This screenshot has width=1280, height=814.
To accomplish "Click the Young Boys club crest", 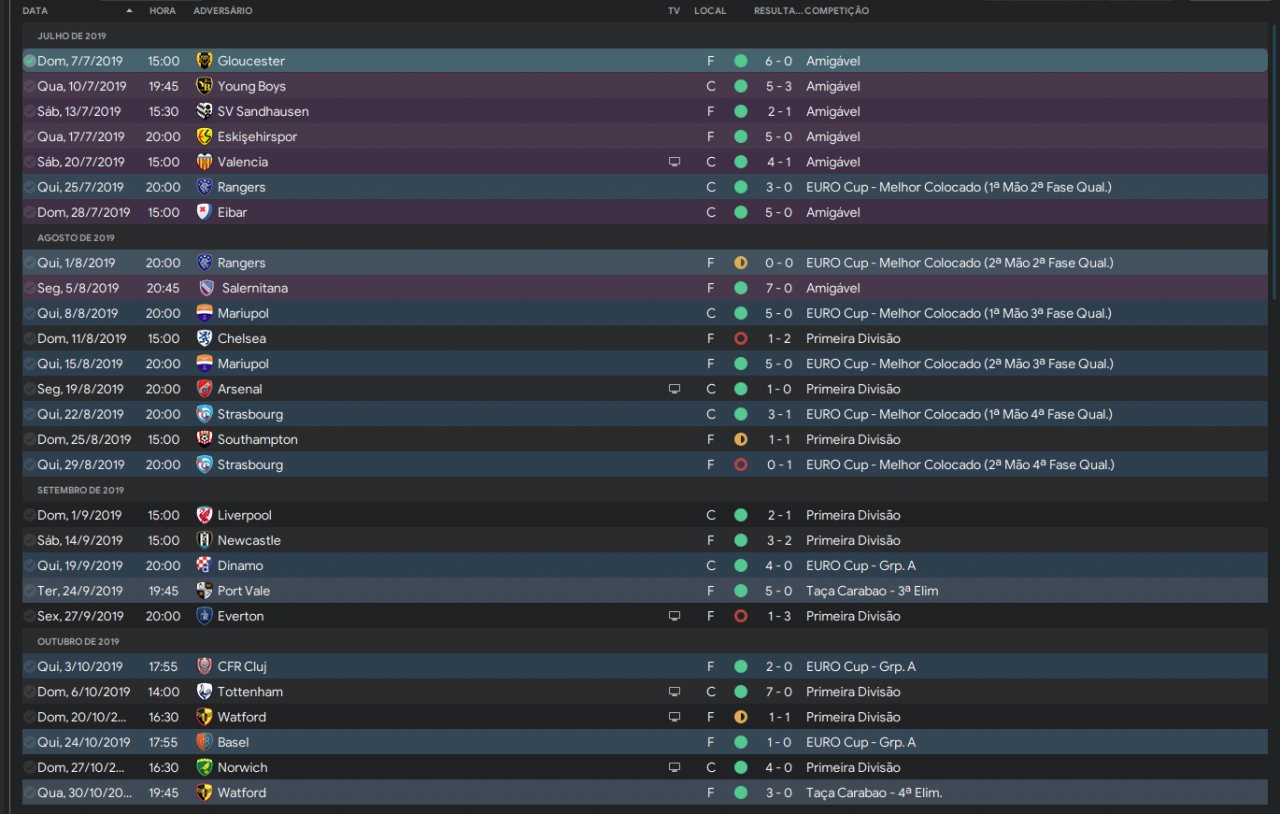I will tap(205, 86).
